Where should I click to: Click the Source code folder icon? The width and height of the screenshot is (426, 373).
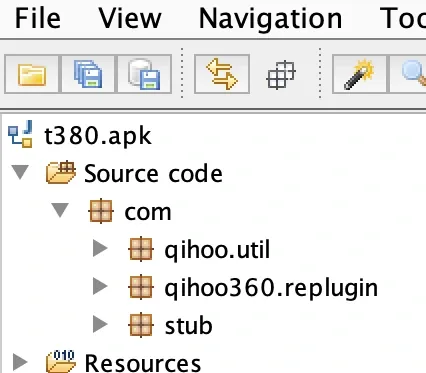pyautogui.click(x=60, y=172)
